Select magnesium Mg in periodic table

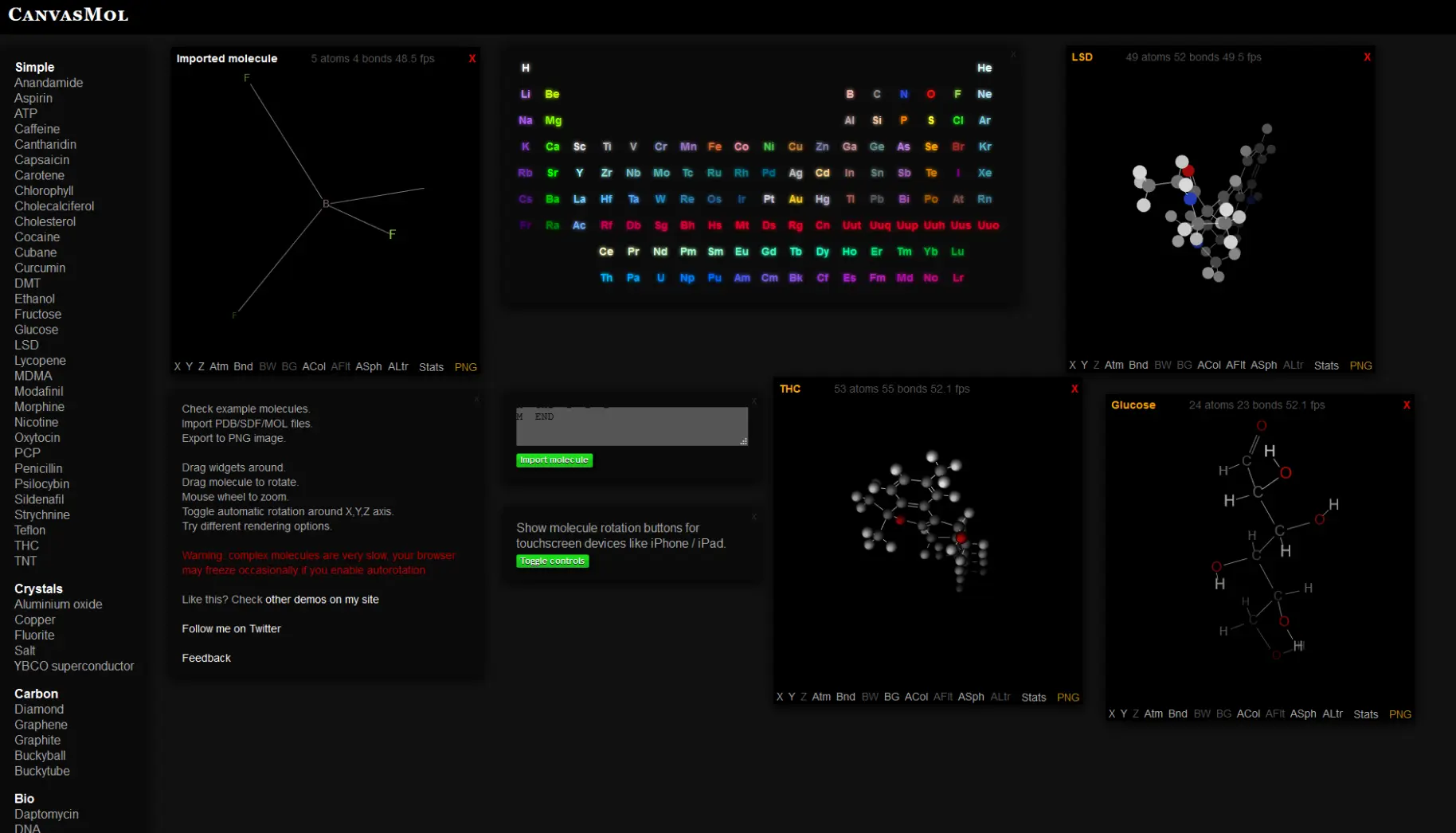coord(553,121)
